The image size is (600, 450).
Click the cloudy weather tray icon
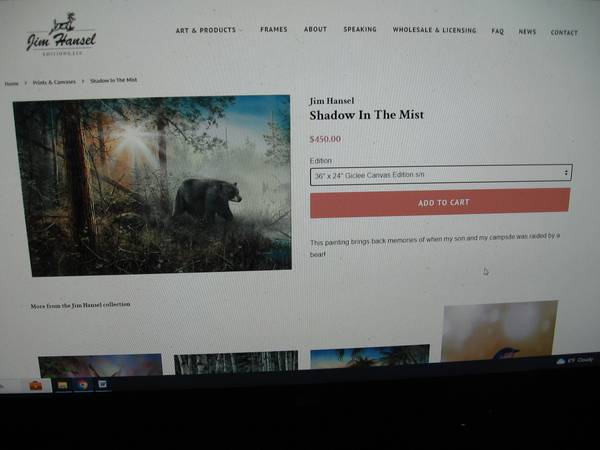(561, 361)
